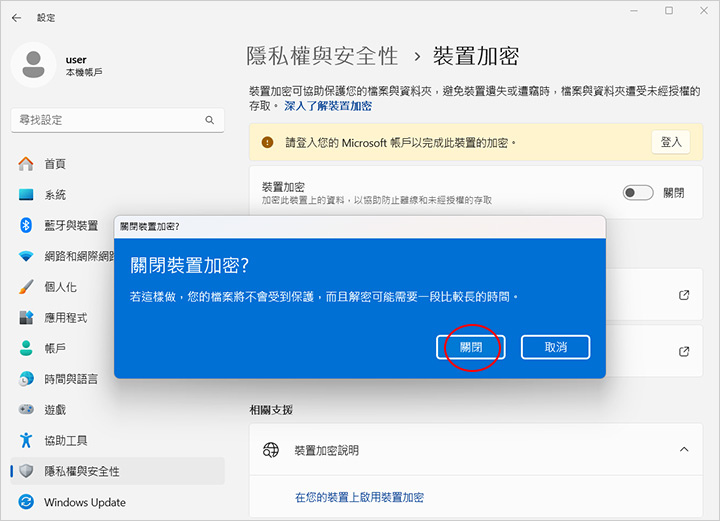Click the back arrow in Settings
Viewport: 720px width, 521px height.
click(x=17, y=18)
